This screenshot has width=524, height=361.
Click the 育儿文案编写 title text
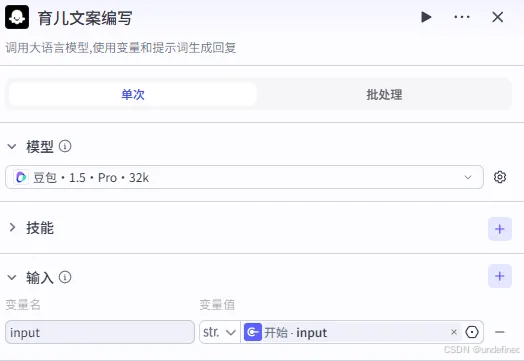(x=85, y=18)
